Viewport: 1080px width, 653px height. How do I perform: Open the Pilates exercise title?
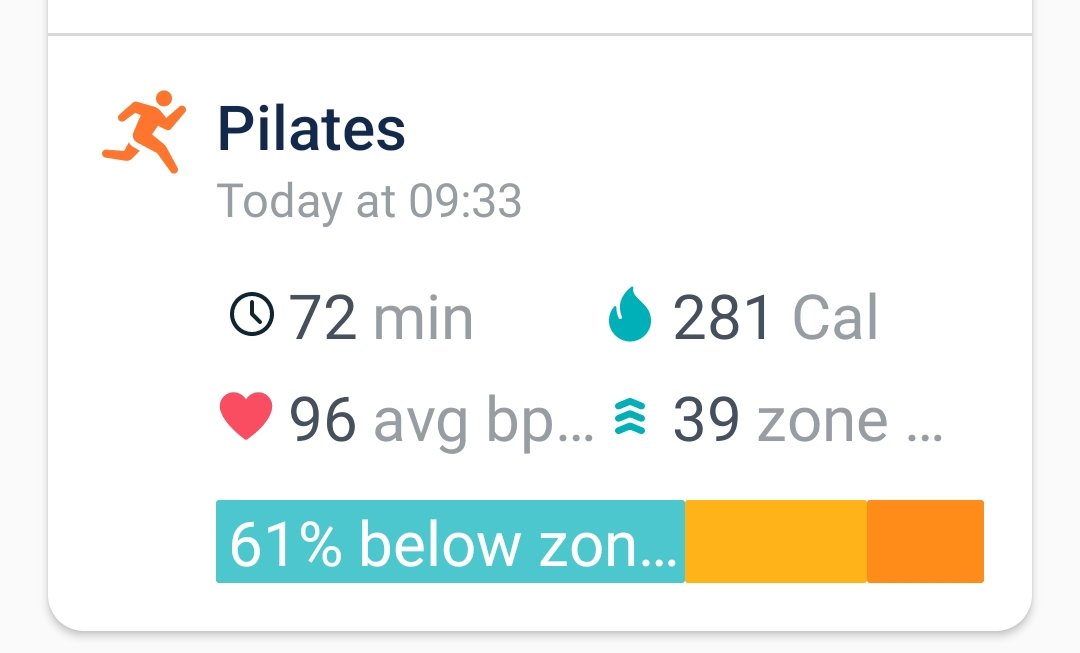pos(311,129)
